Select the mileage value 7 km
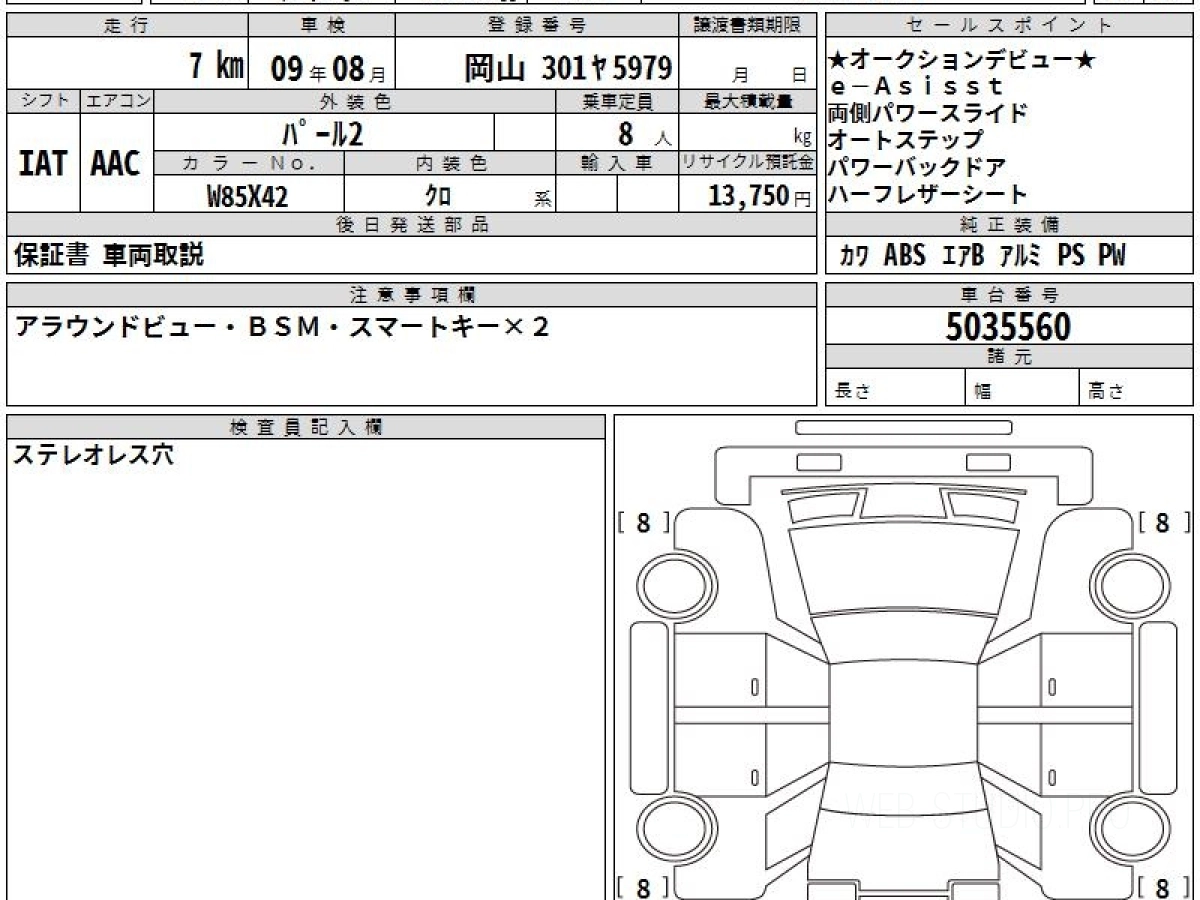The height and width of the screenshot is (900, 1200). coord(216,67)
